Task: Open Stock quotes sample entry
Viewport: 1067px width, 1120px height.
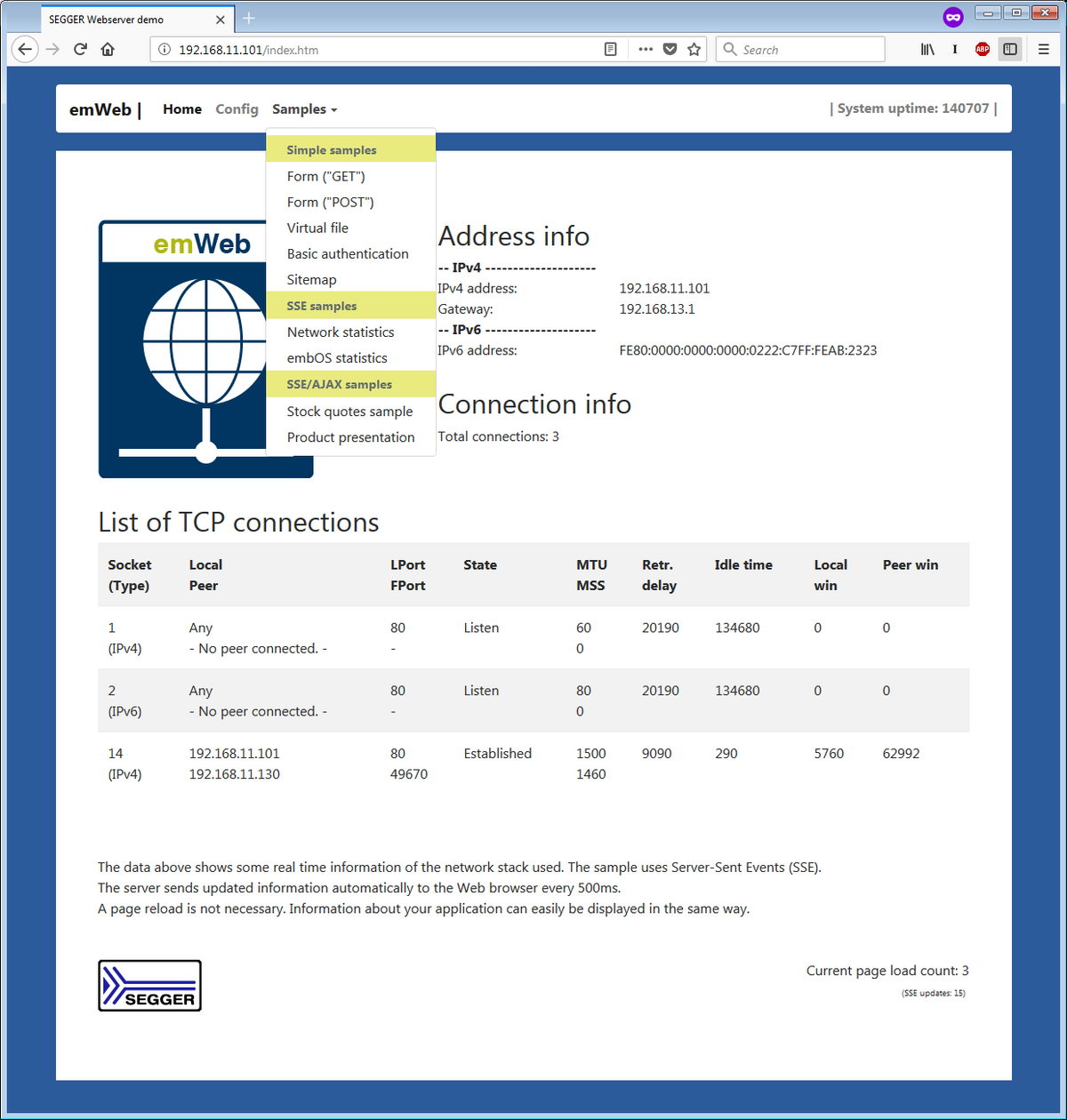Action: [349, 412]
